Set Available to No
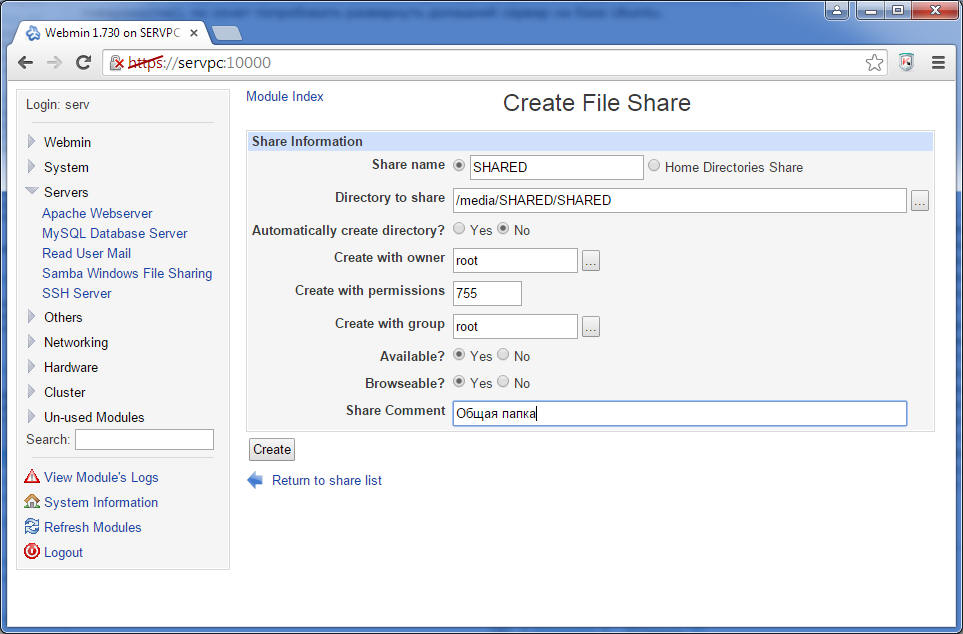This screenshot has height=634, width=963. click(503, 355)
